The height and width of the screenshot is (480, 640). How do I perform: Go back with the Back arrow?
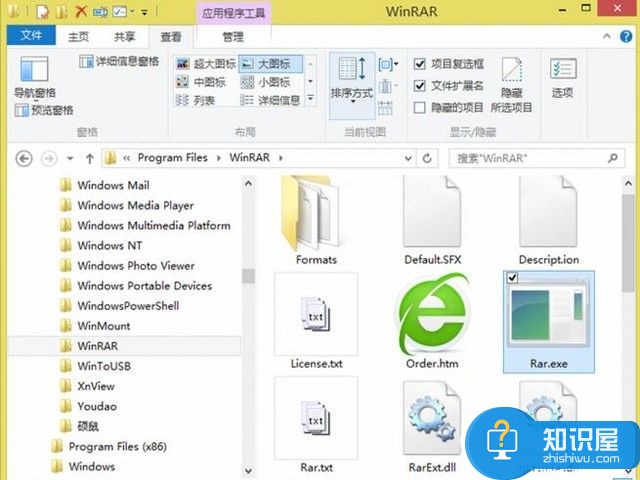pyautogui.click(x=24, y=158)
